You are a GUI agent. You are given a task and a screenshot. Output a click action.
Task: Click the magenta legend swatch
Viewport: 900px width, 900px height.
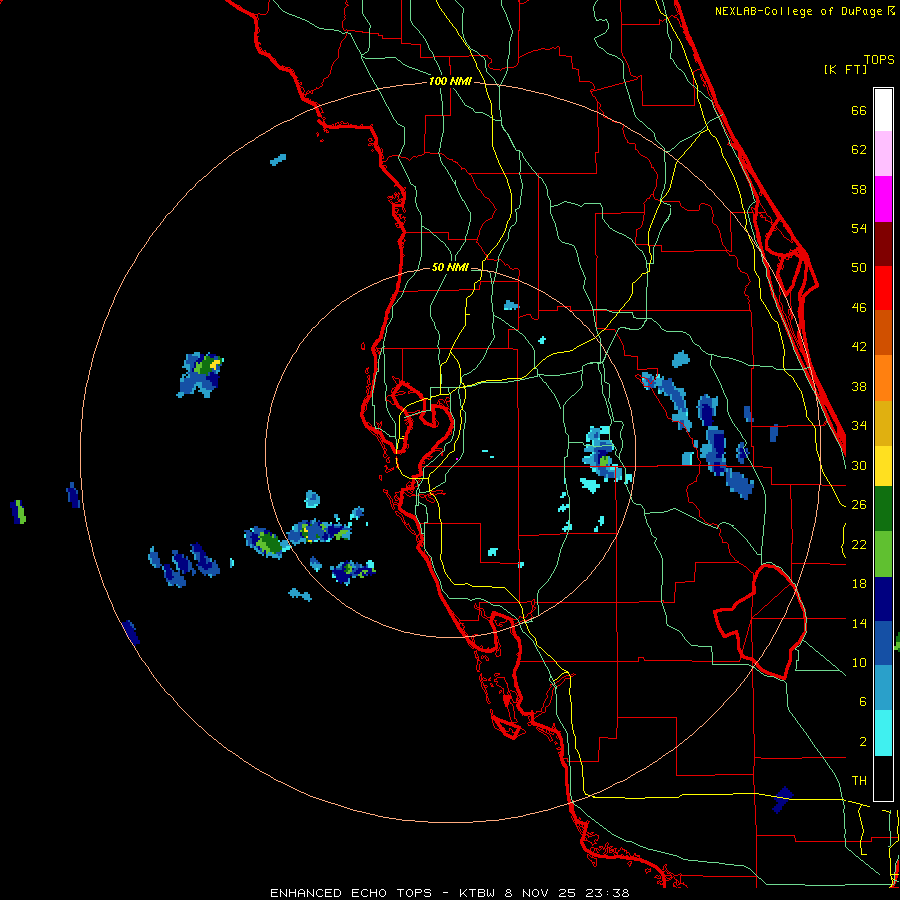pos(883,199)
